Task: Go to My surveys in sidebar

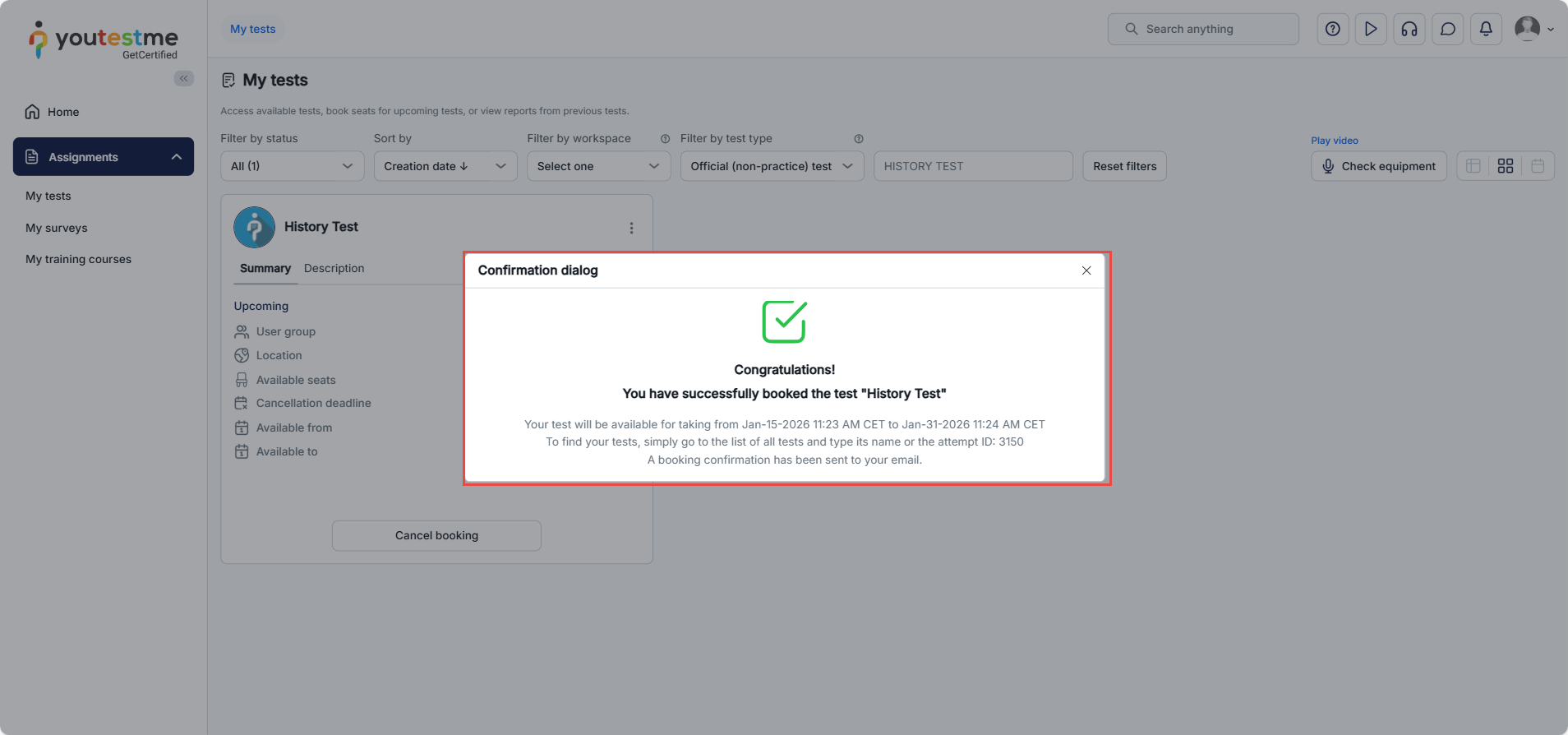Action: tap(57, 228)
